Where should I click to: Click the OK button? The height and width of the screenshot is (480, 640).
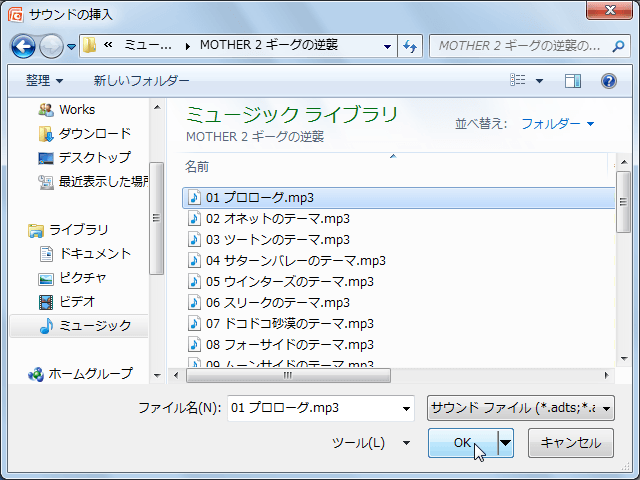pyautogui.click(x=463, y=443)
